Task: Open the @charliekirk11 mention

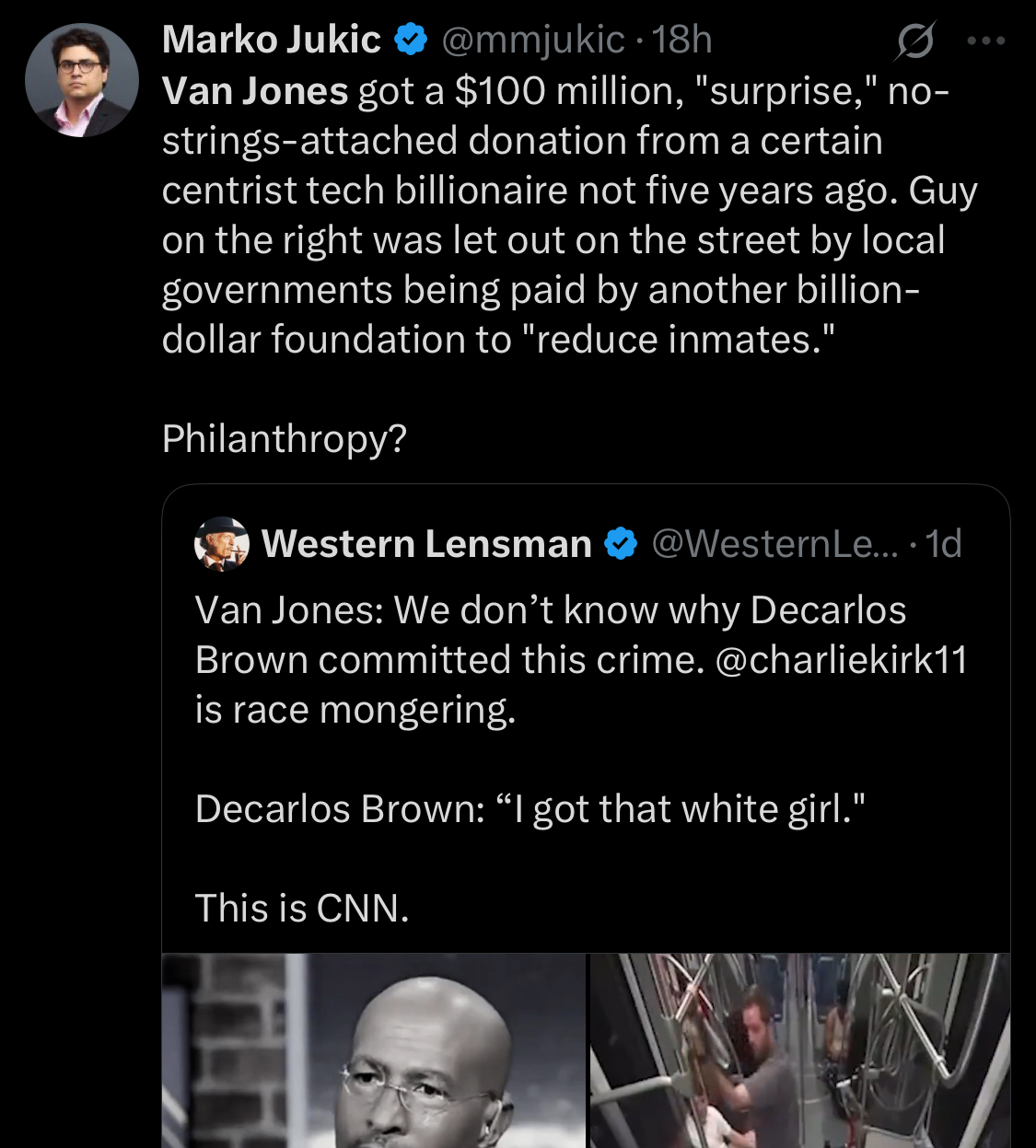Action: pos(841,660)
